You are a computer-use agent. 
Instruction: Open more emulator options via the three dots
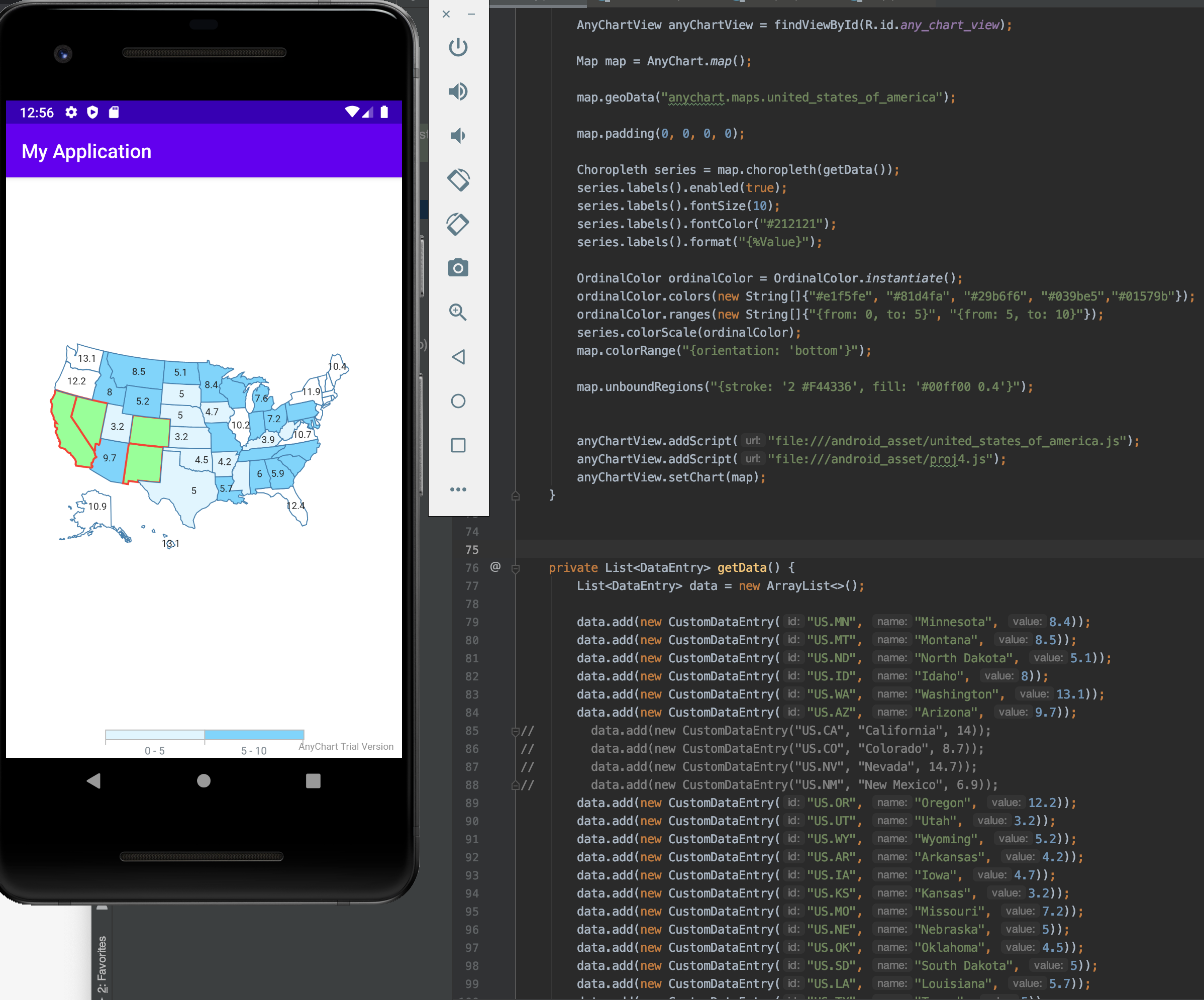pyautogui.click(x=458, y=489)
